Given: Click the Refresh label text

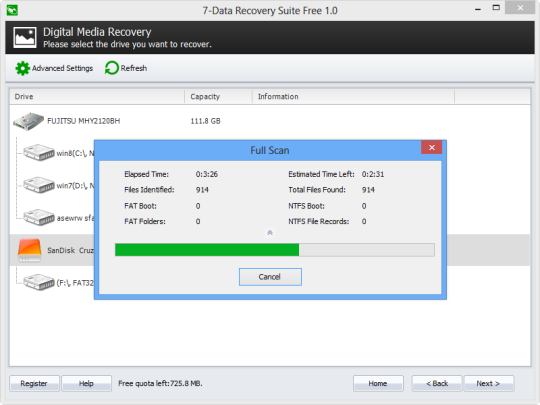Looking at the screenshot, I should [x=134, y=68].
